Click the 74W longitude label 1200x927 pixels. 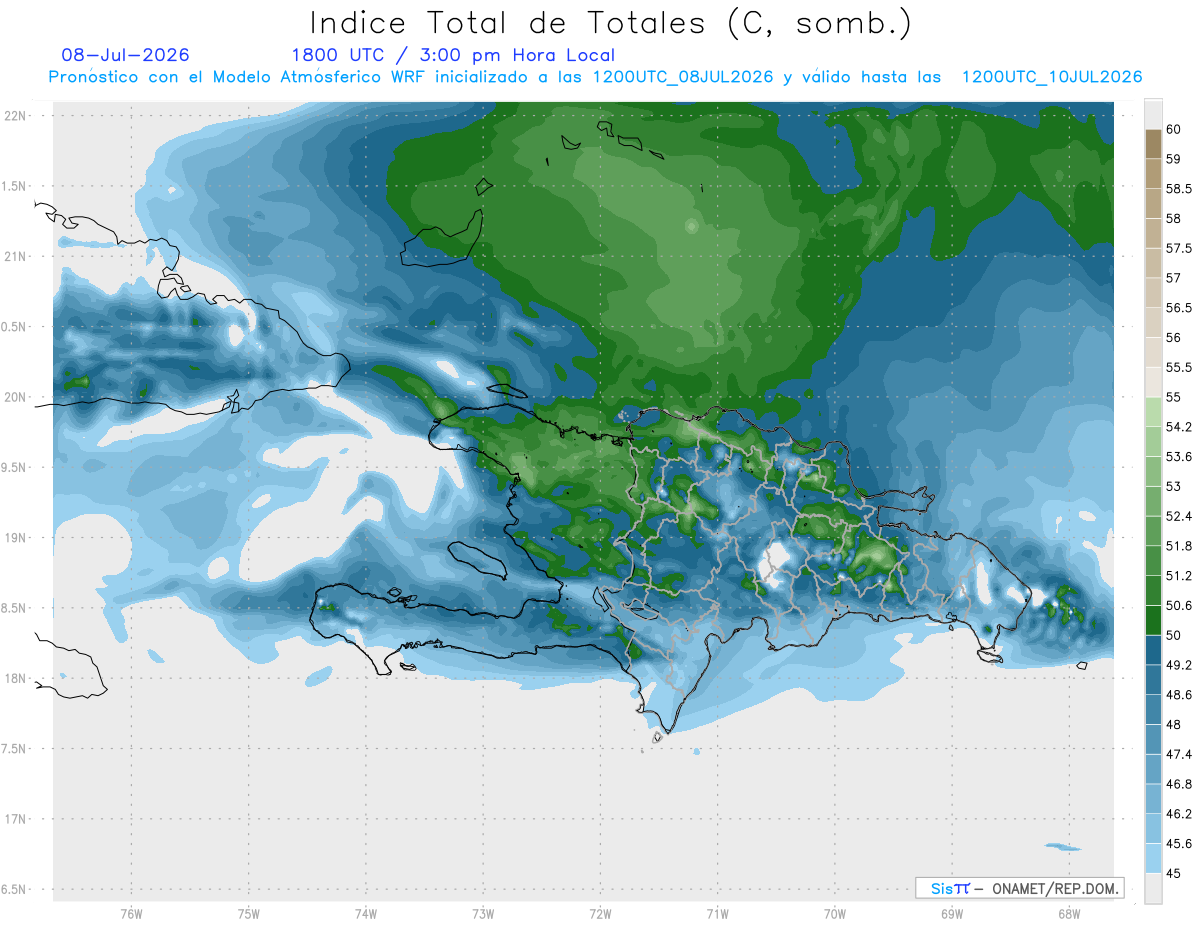[x=366, y=914]
